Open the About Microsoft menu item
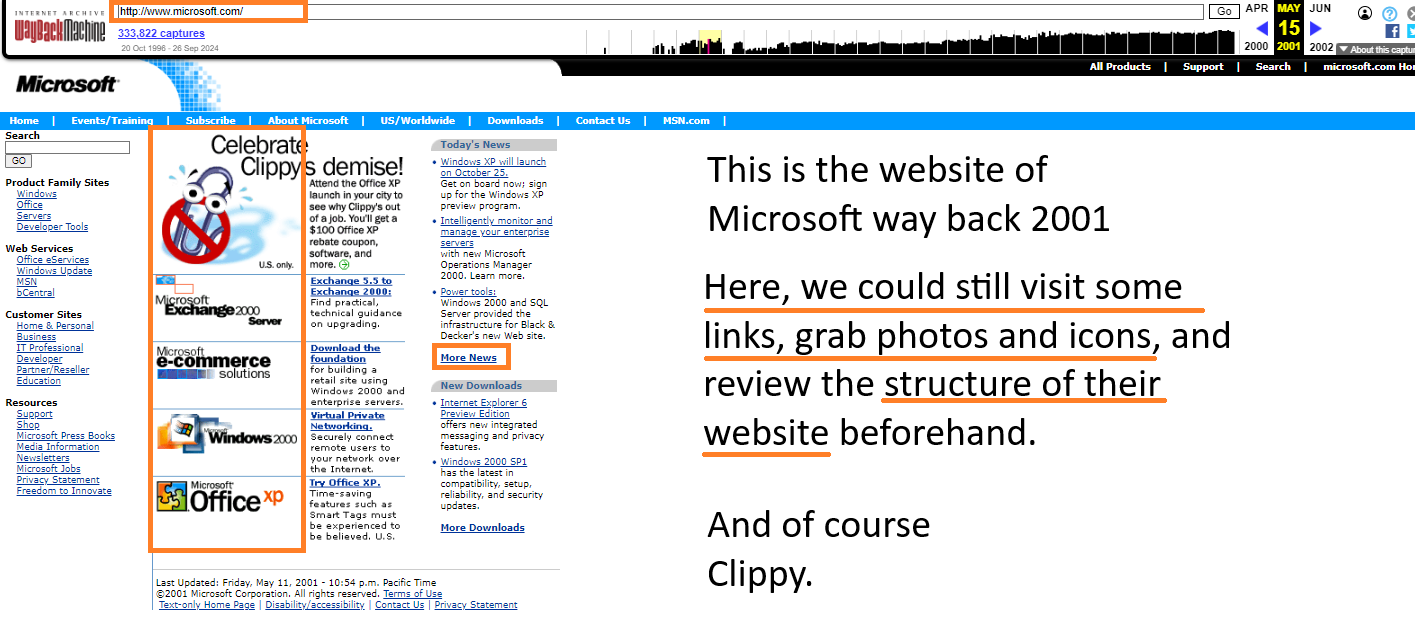Screen dimensions: 1415x641 pos(308,121)
